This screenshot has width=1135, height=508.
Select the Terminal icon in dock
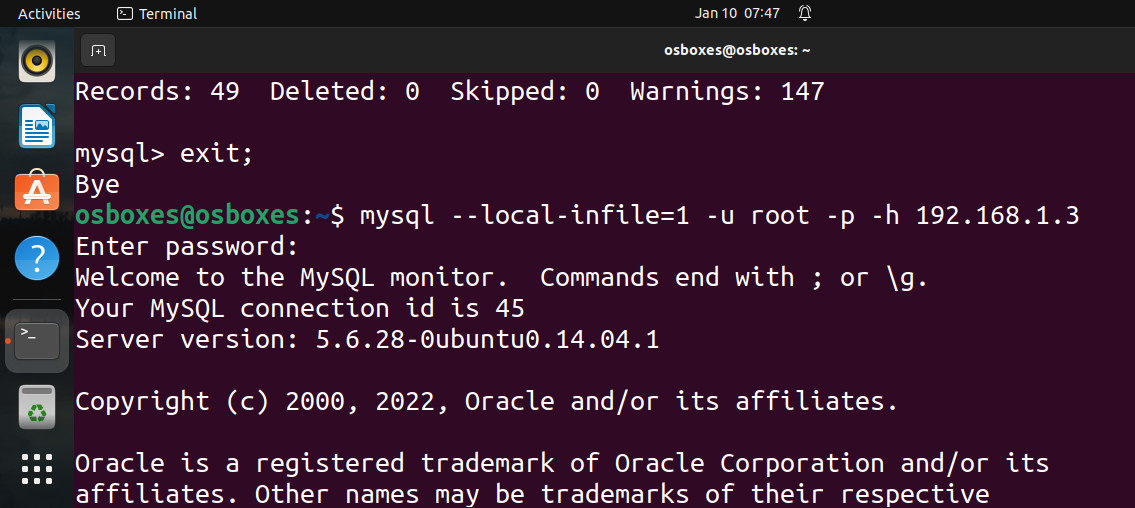[x=37, y=341]
